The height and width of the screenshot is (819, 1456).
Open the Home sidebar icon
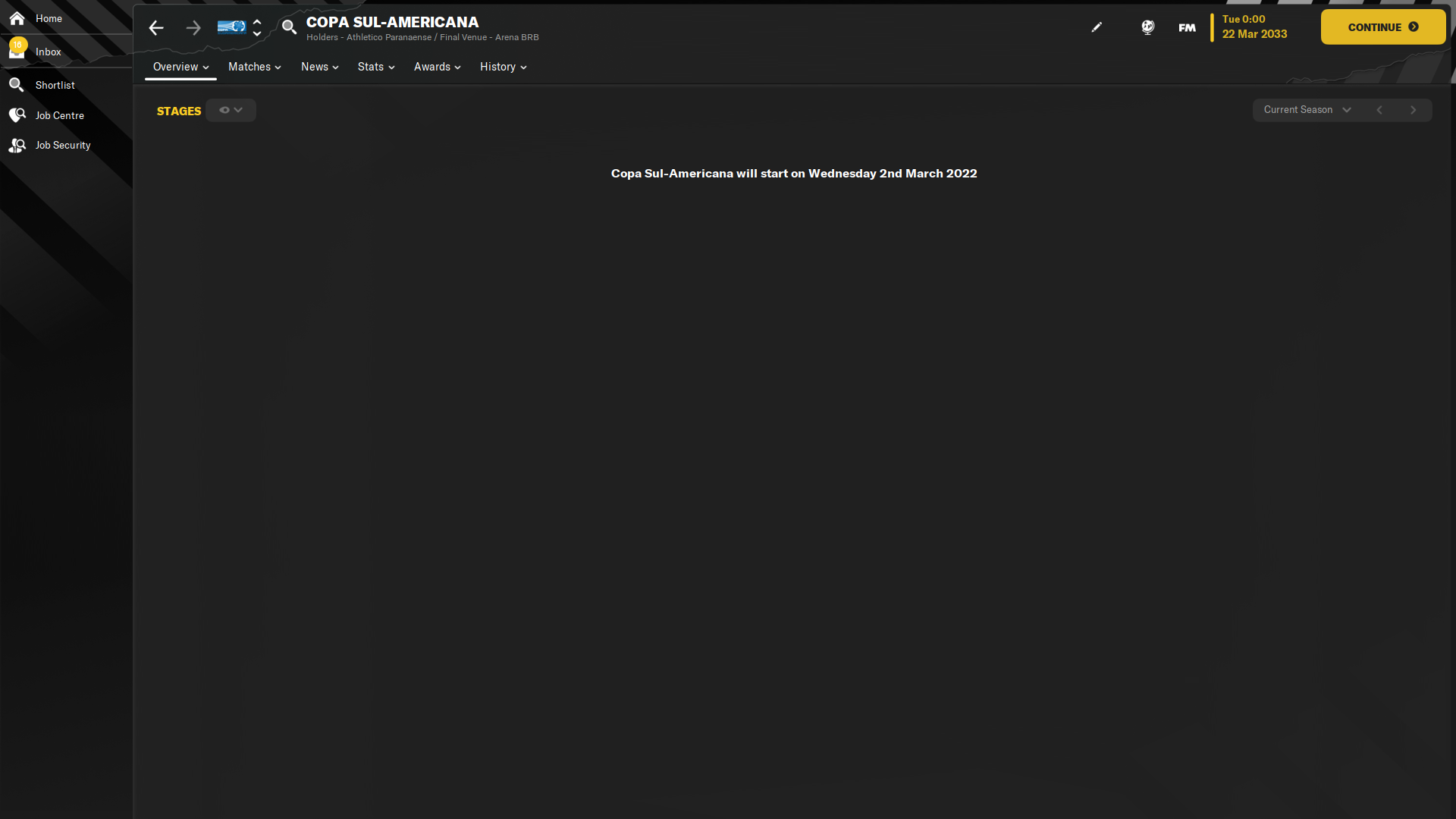point(17,18)
